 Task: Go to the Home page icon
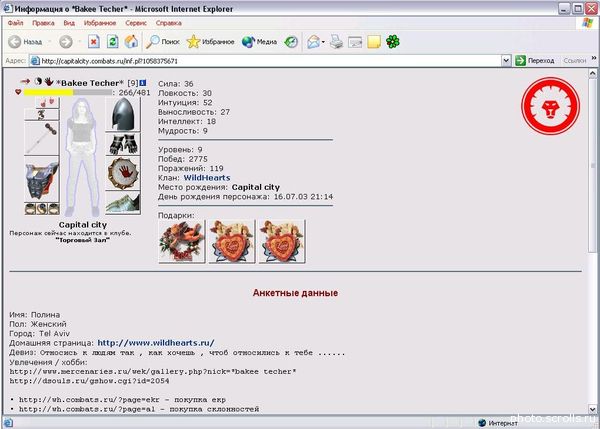[131, 42]
